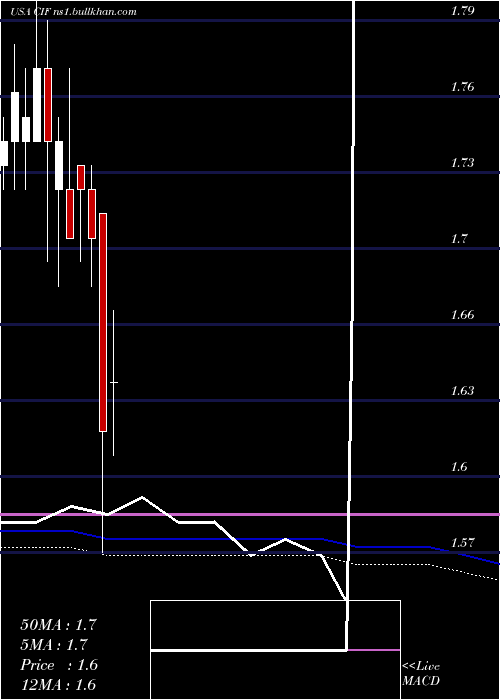The width and height of the screenshot is (500, 700).
Task: Click the '12MA : 1.6' legend text
Action: pyautogui.click(x=58, y=685)
